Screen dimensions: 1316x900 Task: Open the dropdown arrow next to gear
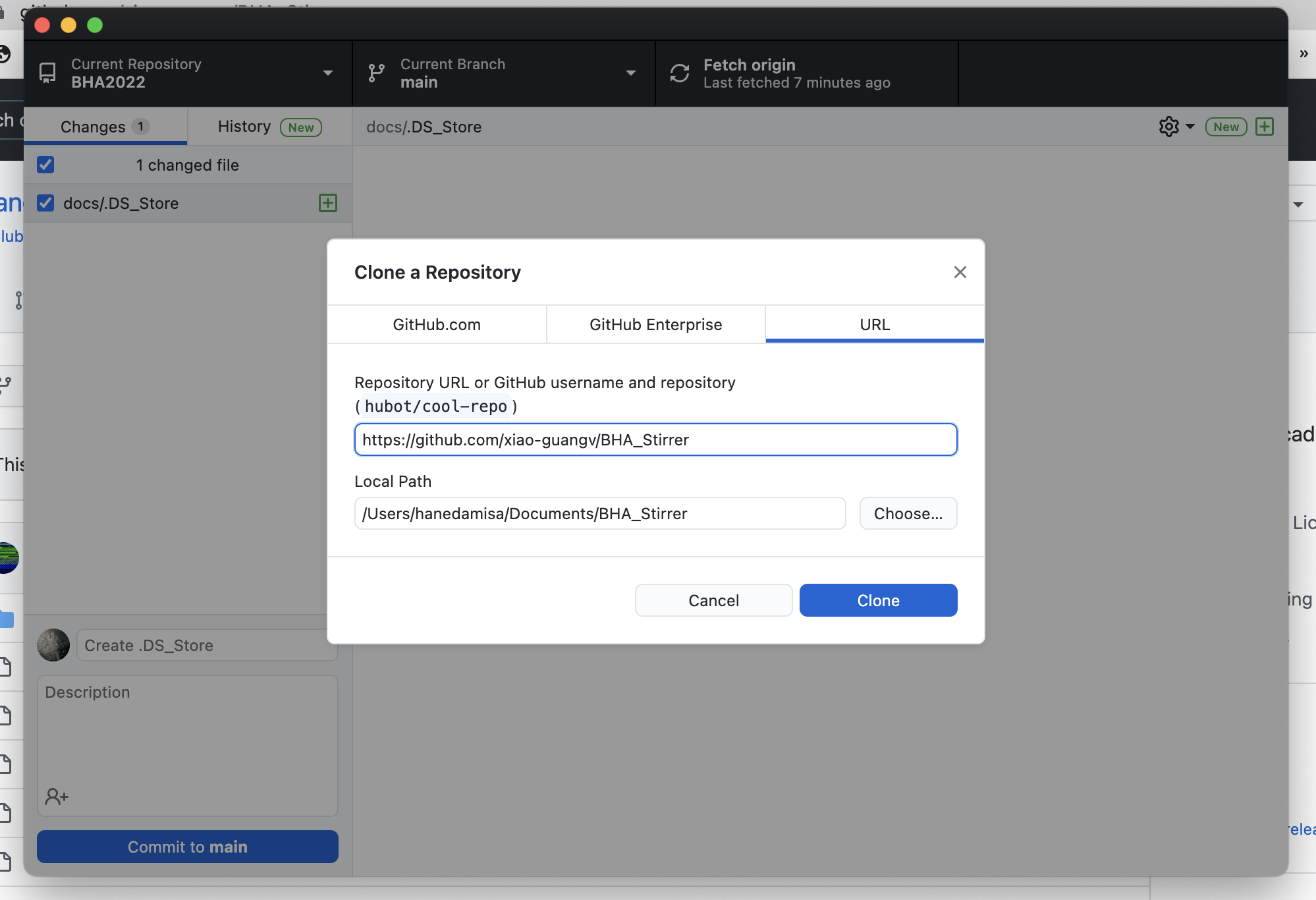pyautogui.click(x=1190, y=127)
